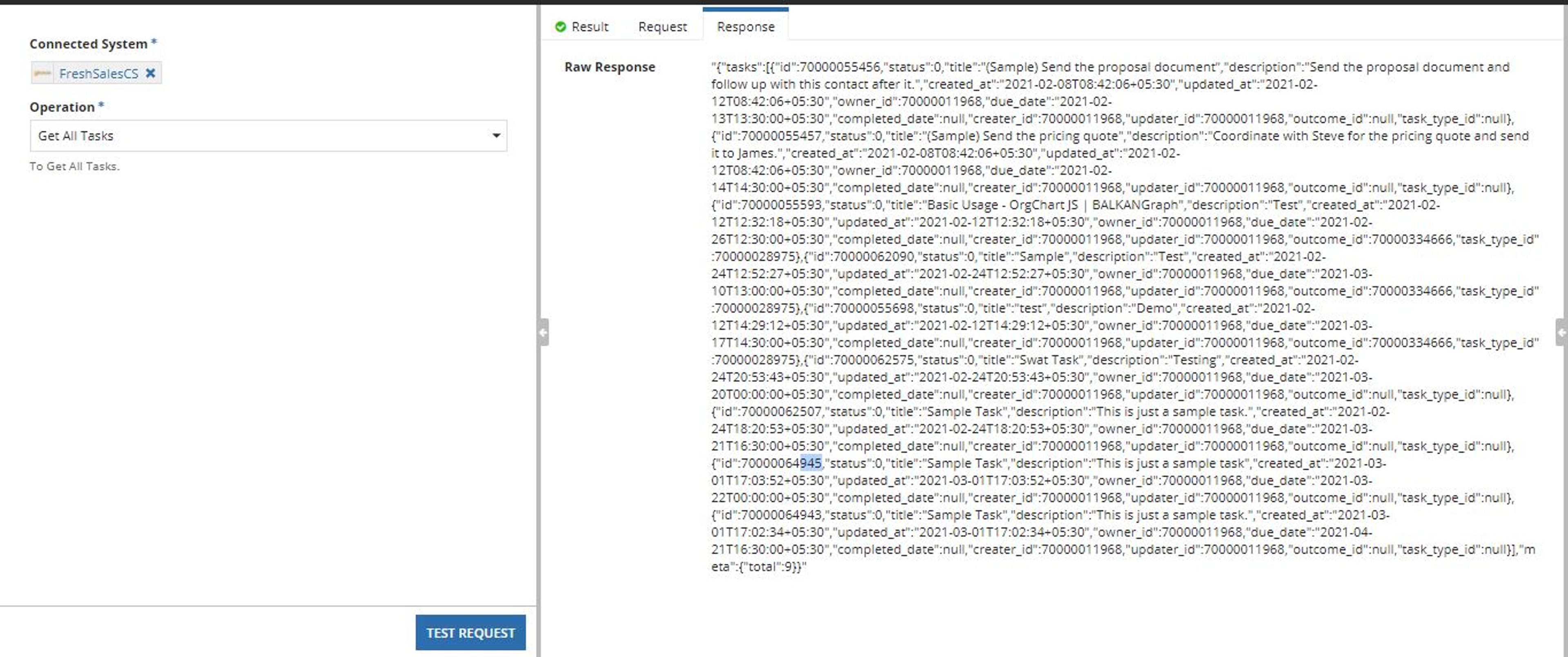Click the Operation field label

point(62,107)
